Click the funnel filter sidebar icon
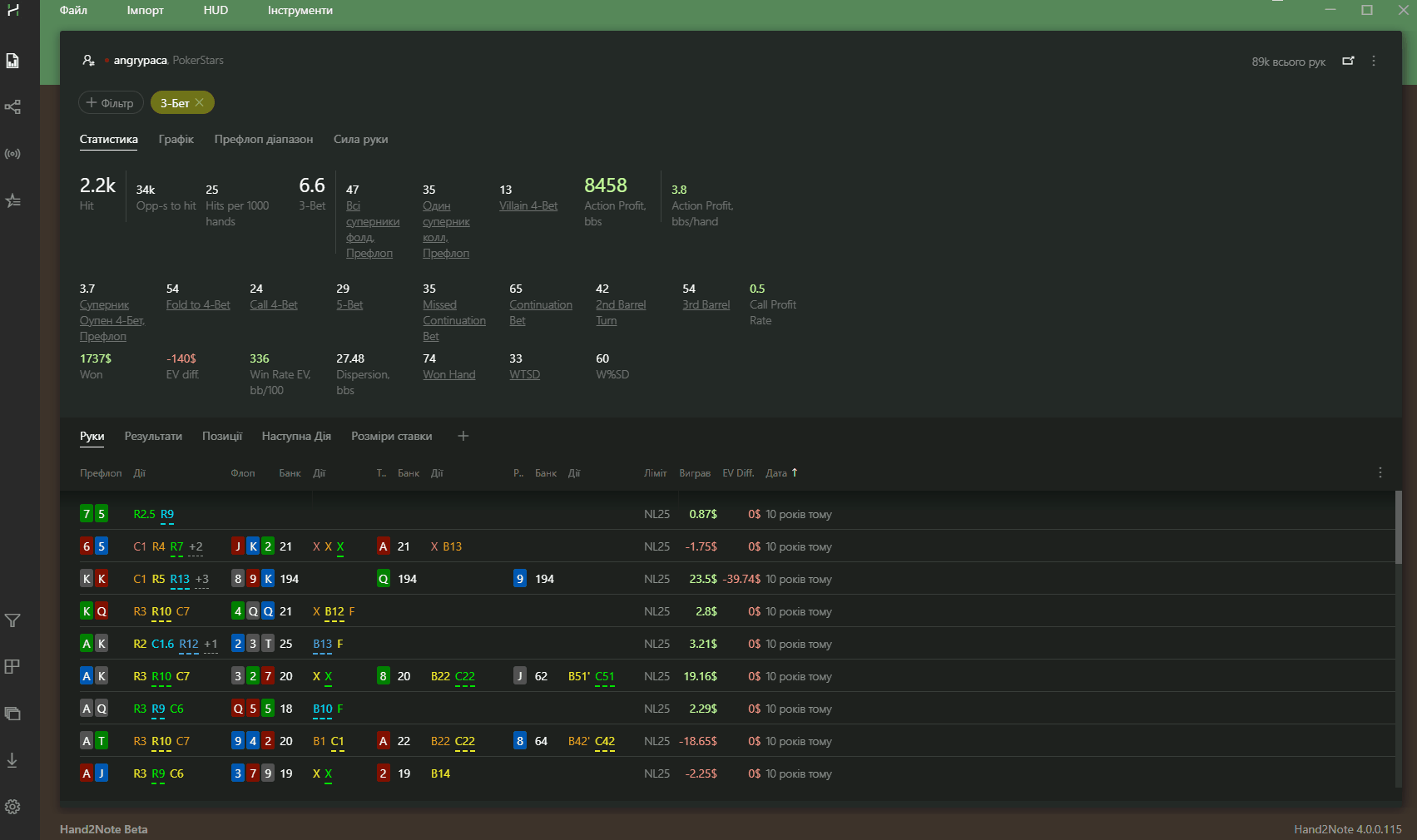This screenshot has width=1417, height=840. 12,620
